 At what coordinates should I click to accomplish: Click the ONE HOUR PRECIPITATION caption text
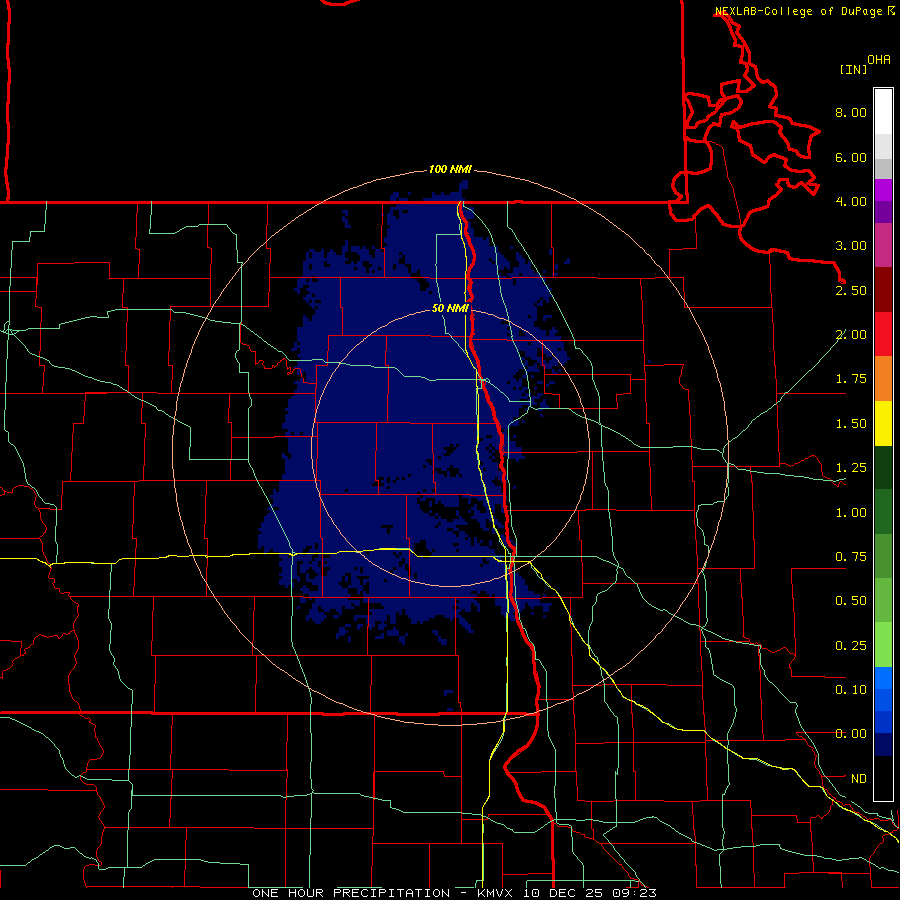(x=351, y=893)
